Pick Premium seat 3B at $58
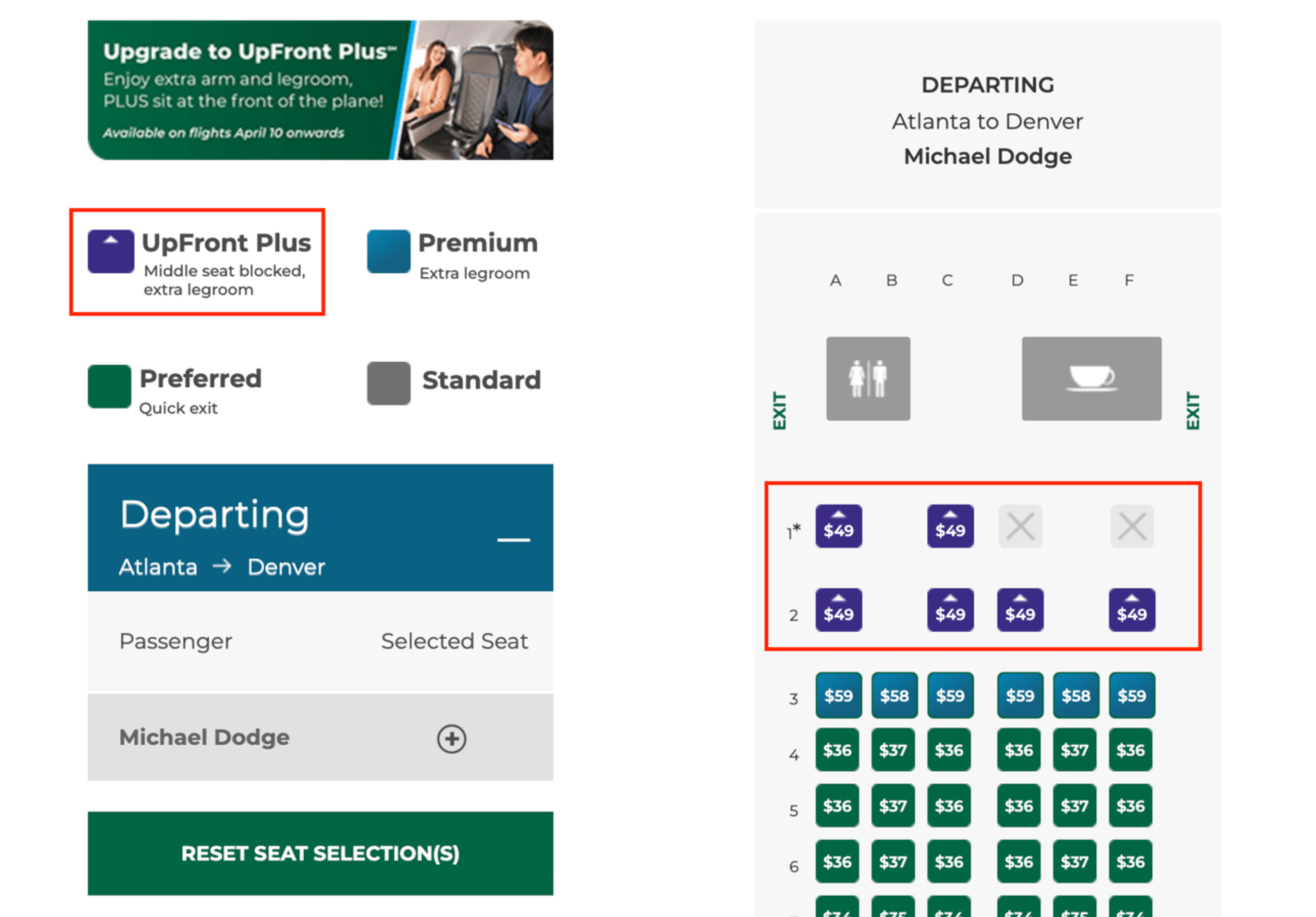 [x=894, y=695]
